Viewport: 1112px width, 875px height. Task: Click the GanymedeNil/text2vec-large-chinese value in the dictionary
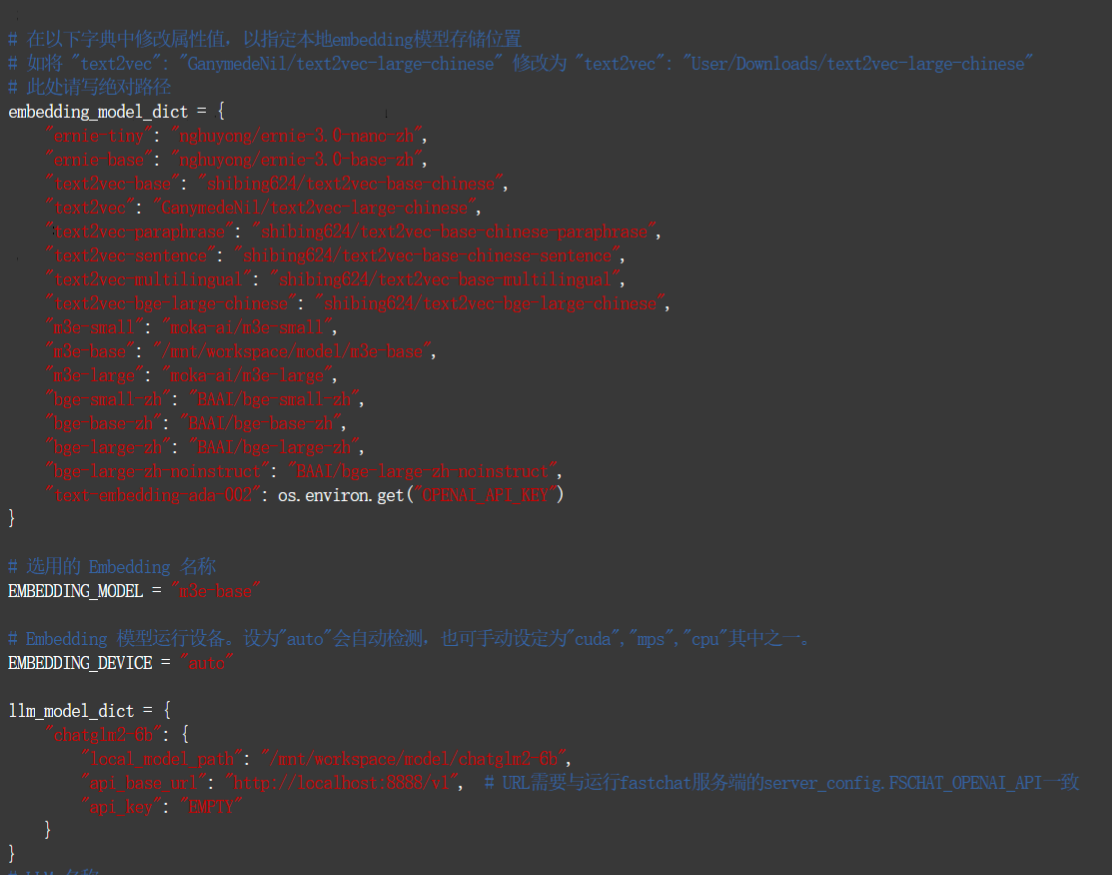point(316,207)
